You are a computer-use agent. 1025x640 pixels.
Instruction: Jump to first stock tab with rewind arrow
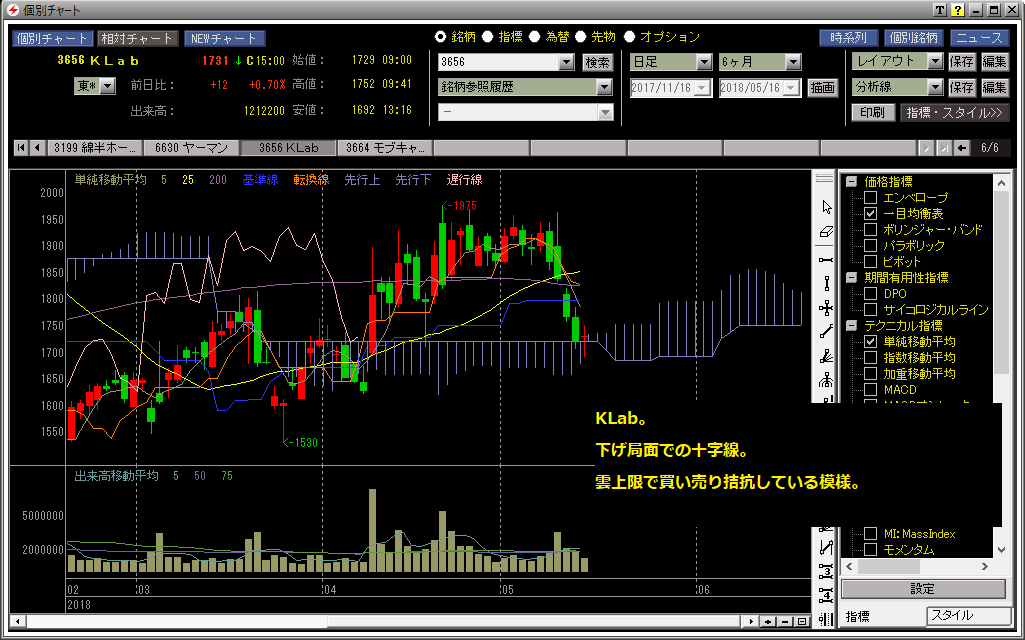point(21,148)
